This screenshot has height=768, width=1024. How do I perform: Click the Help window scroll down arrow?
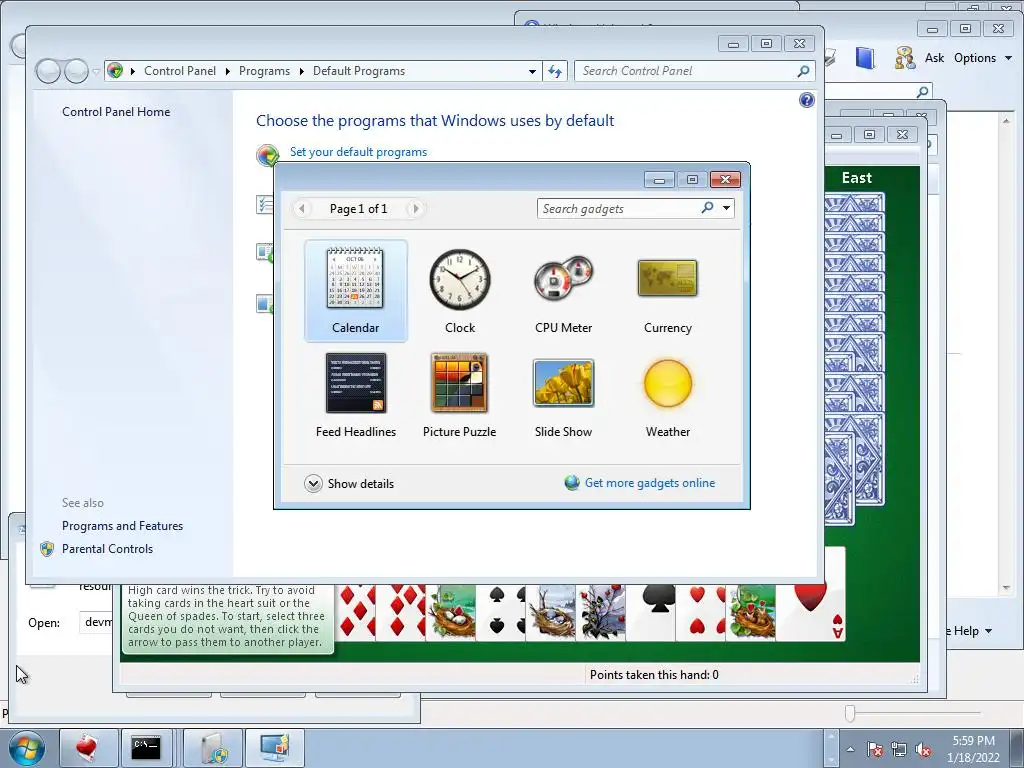[1006, 587]
